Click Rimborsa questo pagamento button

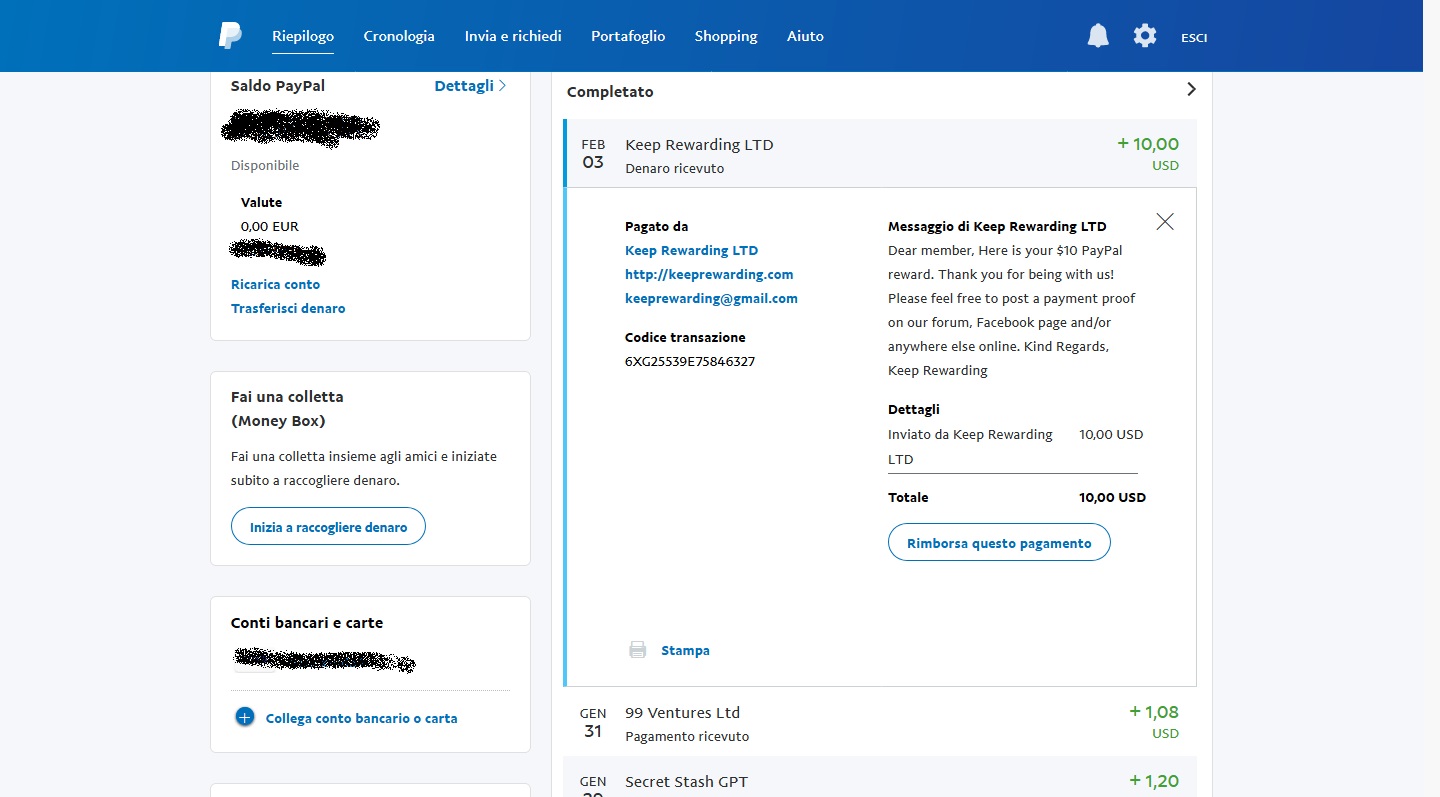click(999, 543)
